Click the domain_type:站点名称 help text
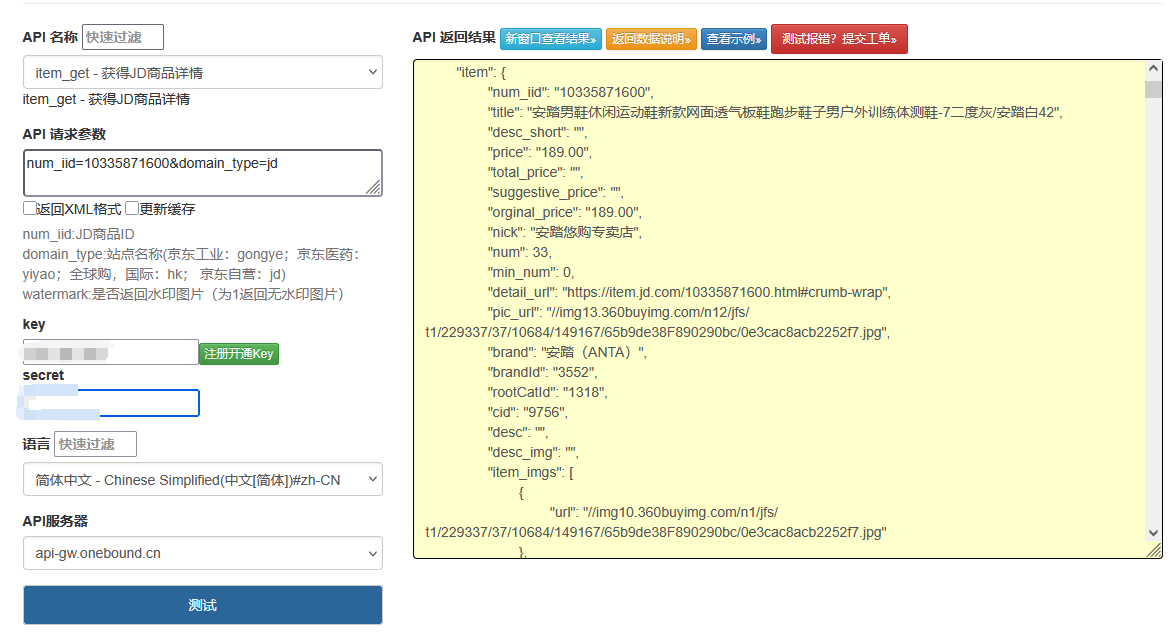This screenshot has height=640, width=1173. coord(192,264)
